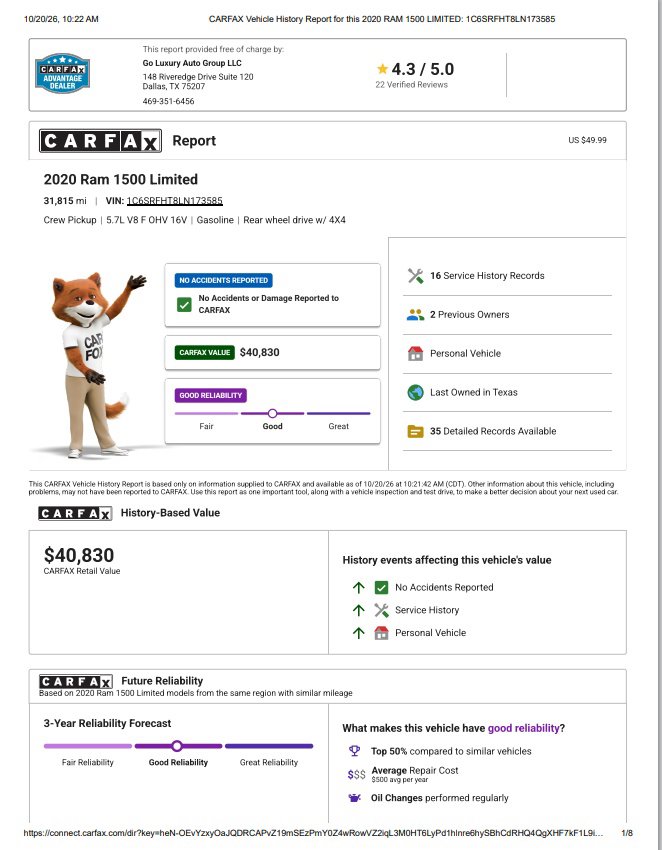Screen dimensions: 662x850
Task: Click the Great Reliability forecast bar segment
Action: click(269, 746)
